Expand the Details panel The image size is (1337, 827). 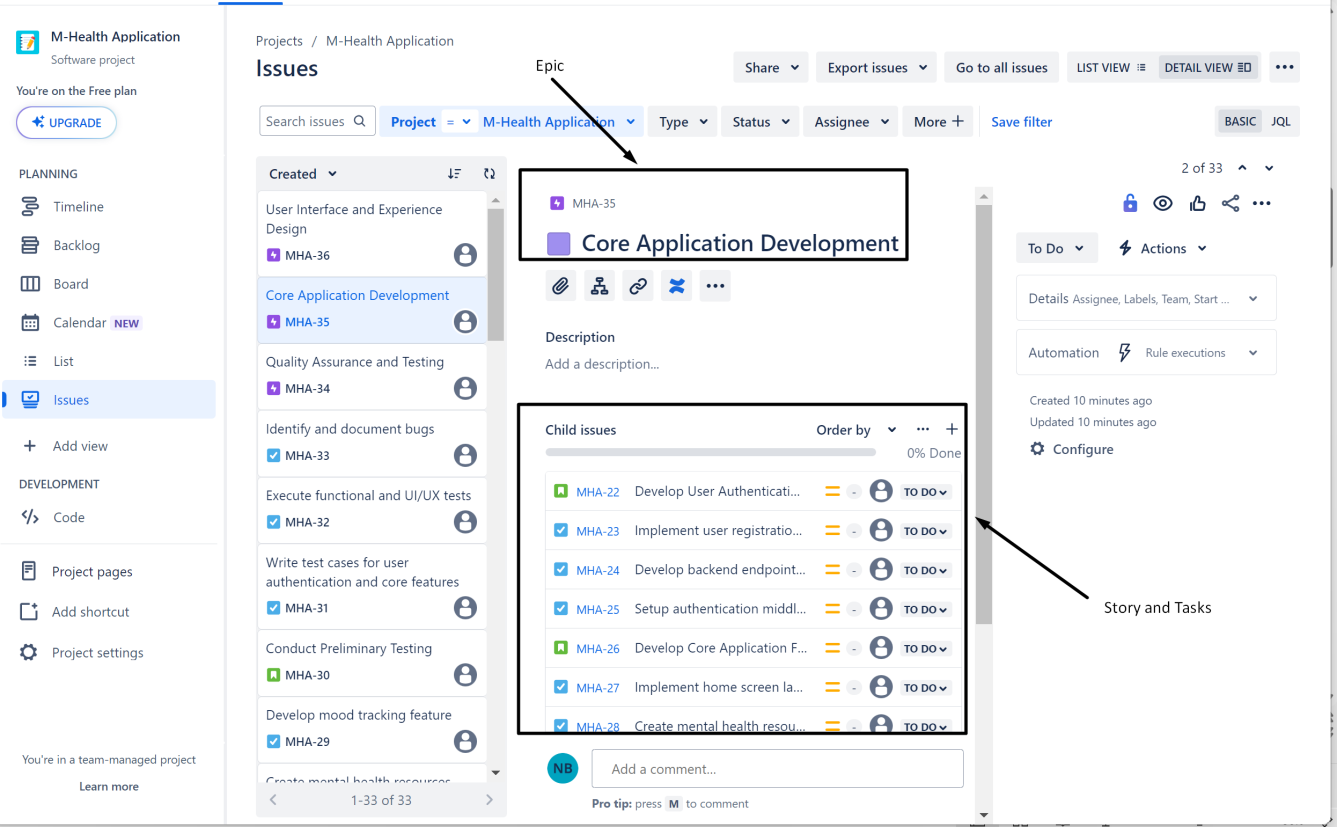[x=1146, y=297]
